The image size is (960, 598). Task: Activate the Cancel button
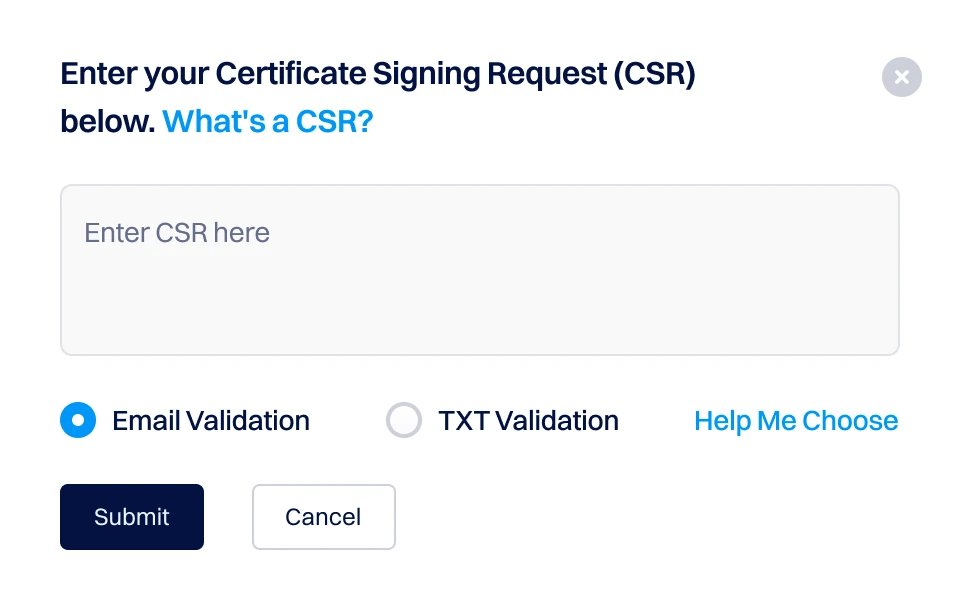coord(323,517)
